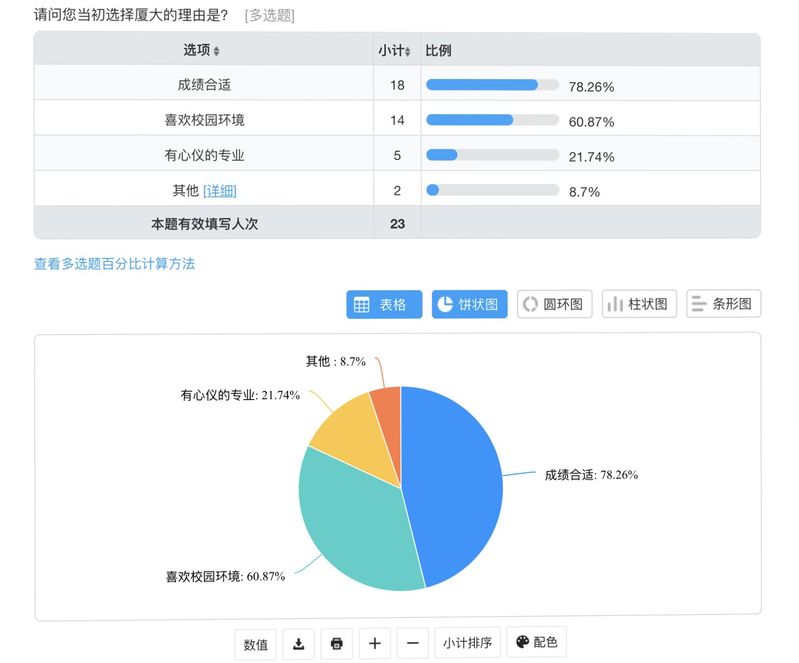This screenshot has height=663, width=799.
Task: Switch to 饼状图 chart view
Action: pyautogui.click(x=469, y=304)
